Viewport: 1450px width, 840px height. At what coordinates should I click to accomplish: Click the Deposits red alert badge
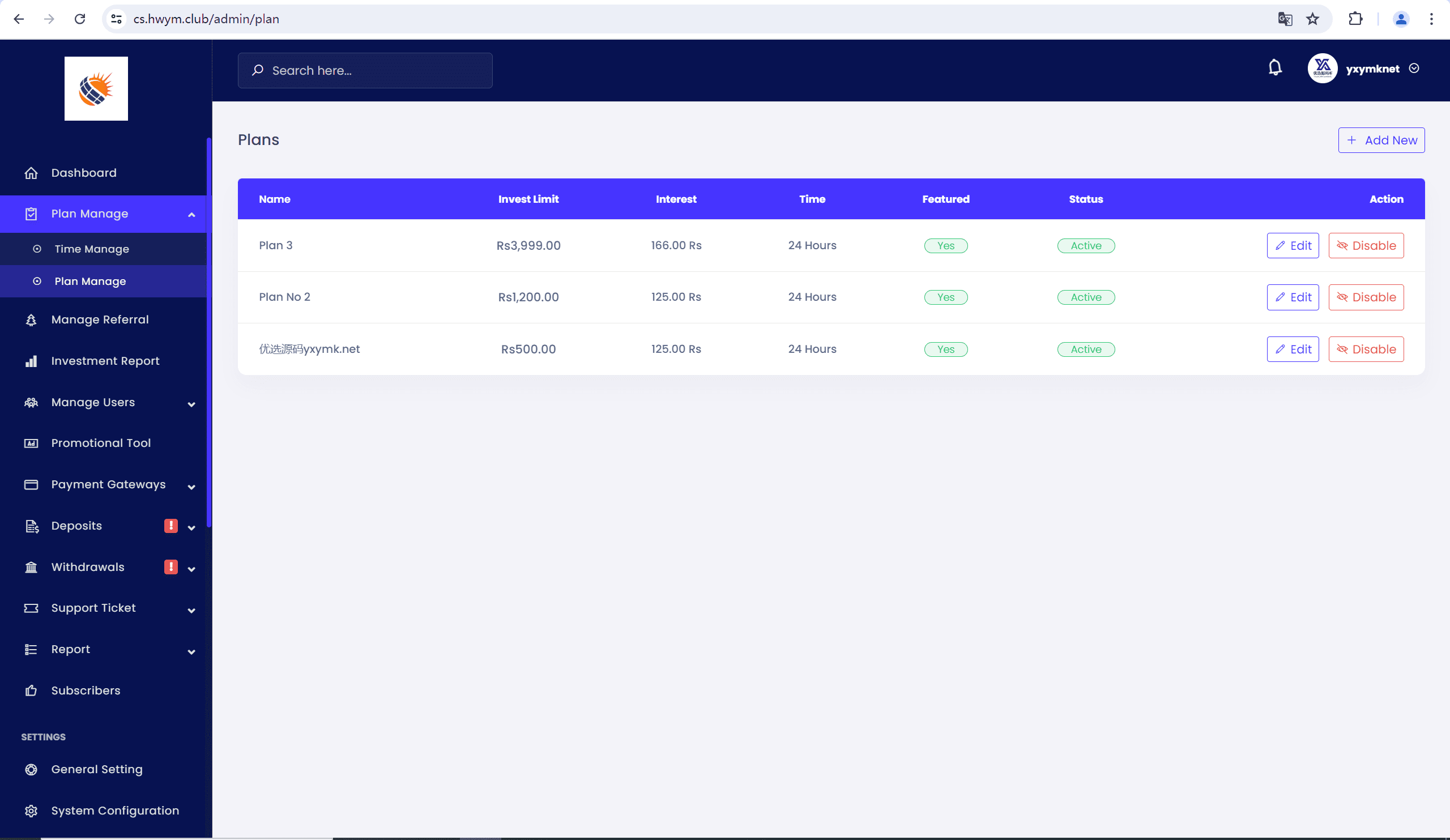click(171, 526)
